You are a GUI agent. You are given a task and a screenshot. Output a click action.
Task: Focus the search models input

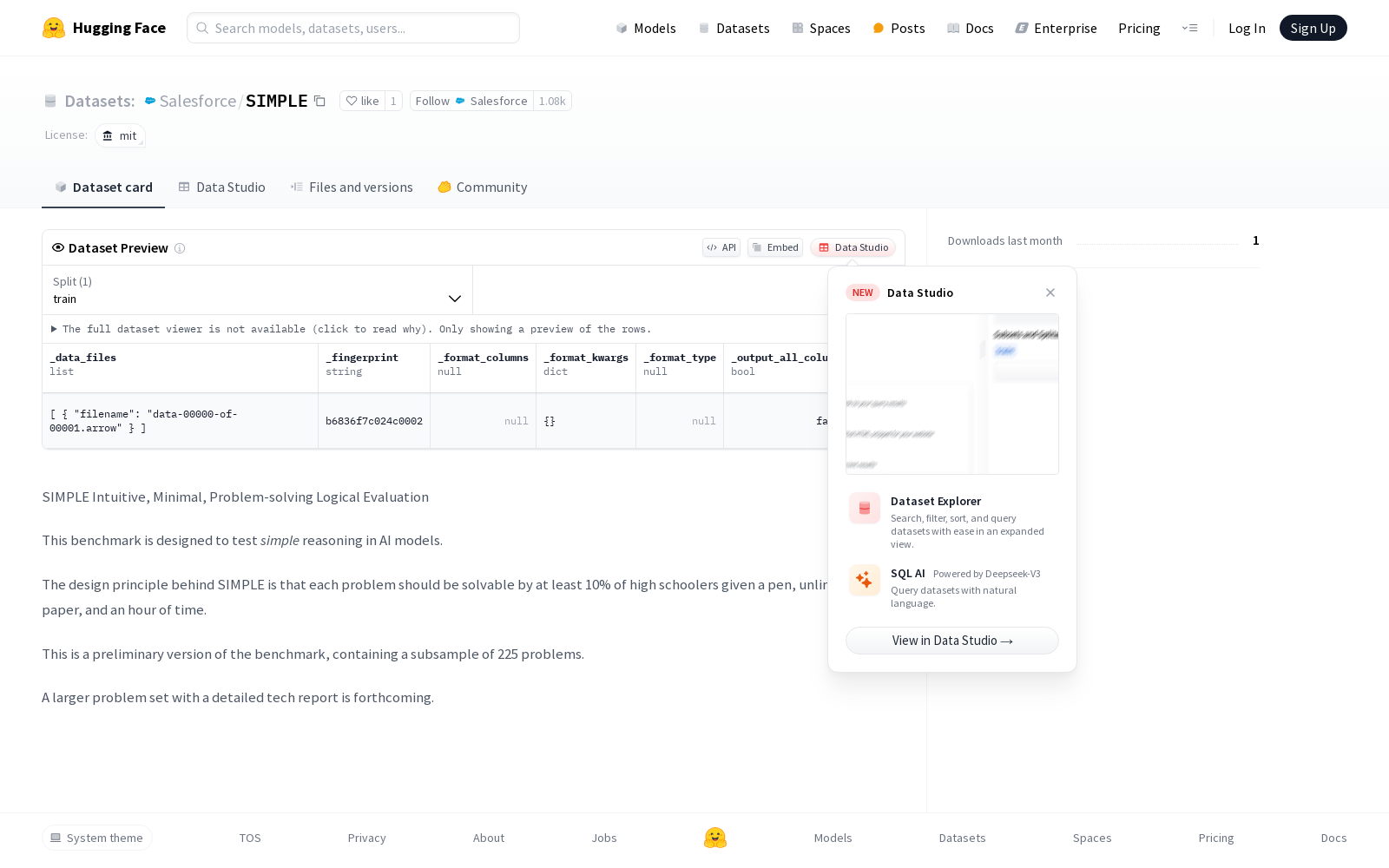tap(353, 28)
